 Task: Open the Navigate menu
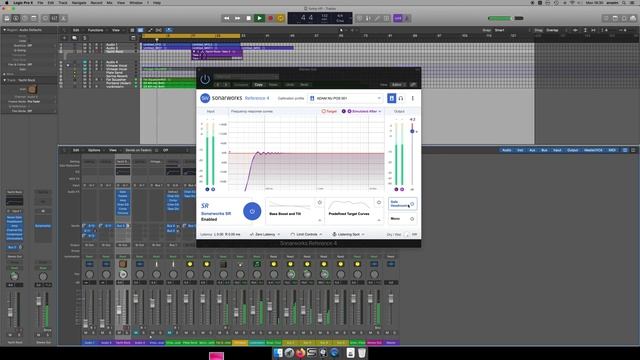click(79, 2)
